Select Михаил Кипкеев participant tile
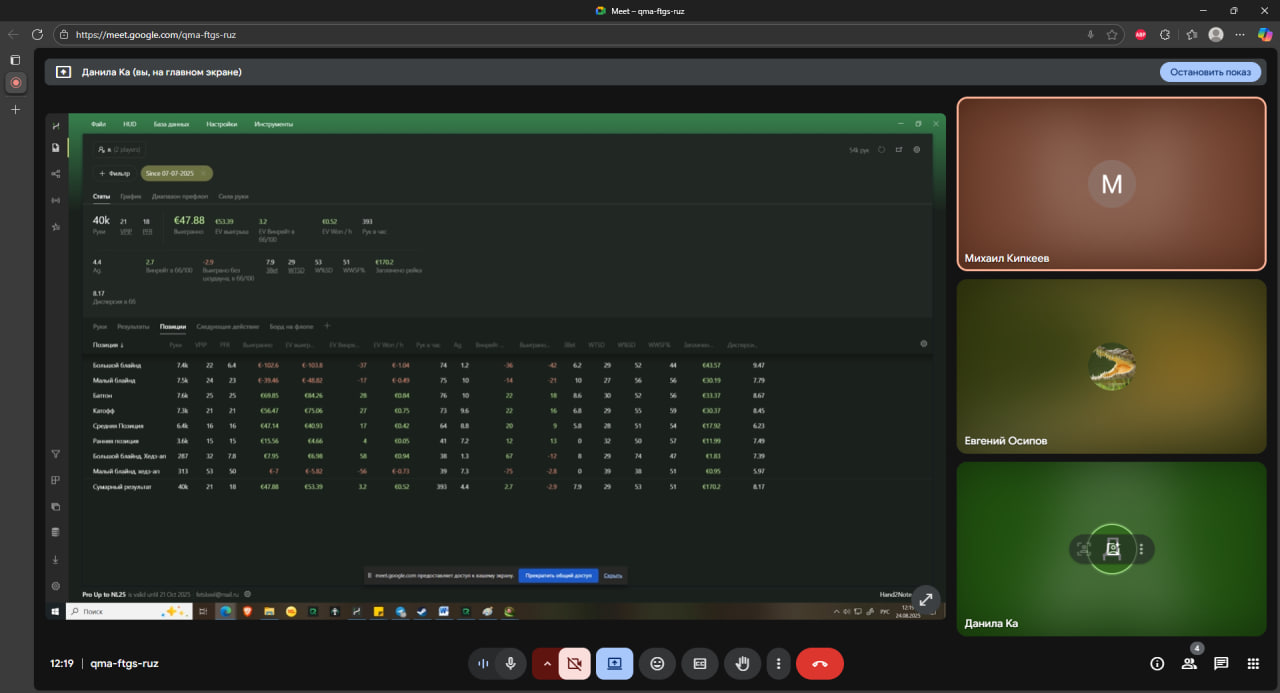Viewport: 1280px width, 693px height. click(x=1111, y=184)
